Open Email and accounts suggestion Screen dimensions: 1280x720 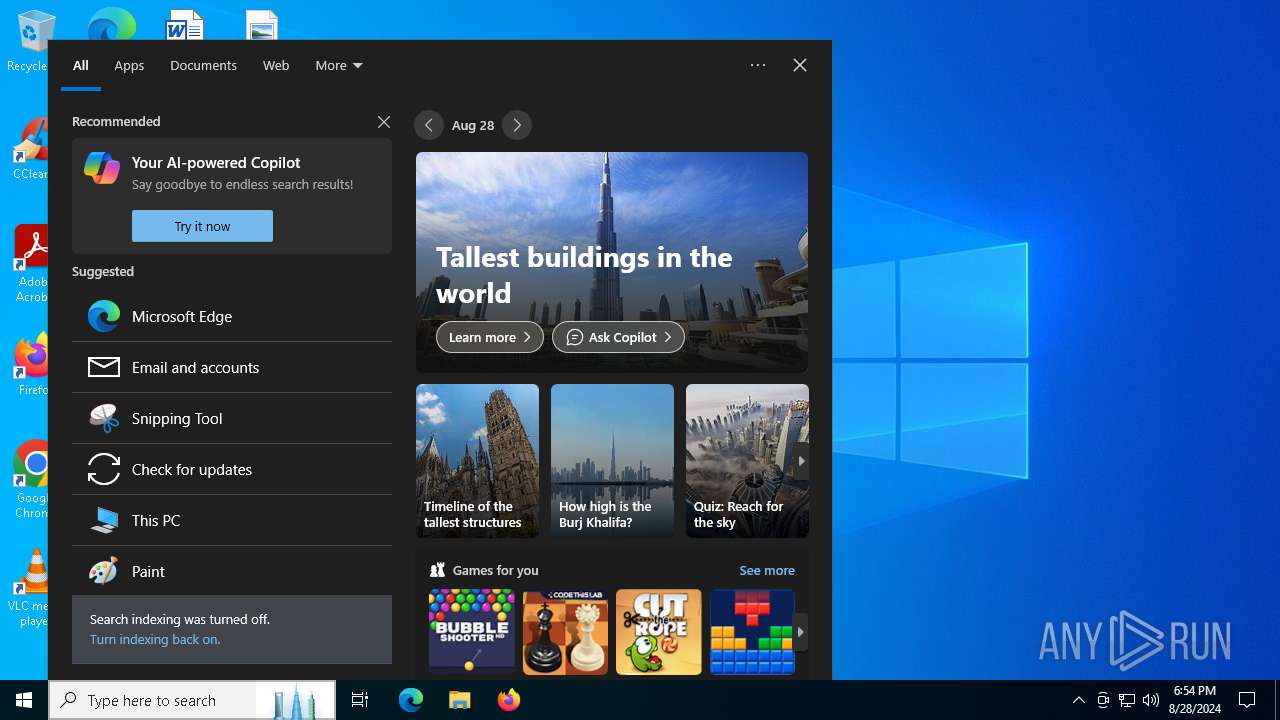click(232, 367)
